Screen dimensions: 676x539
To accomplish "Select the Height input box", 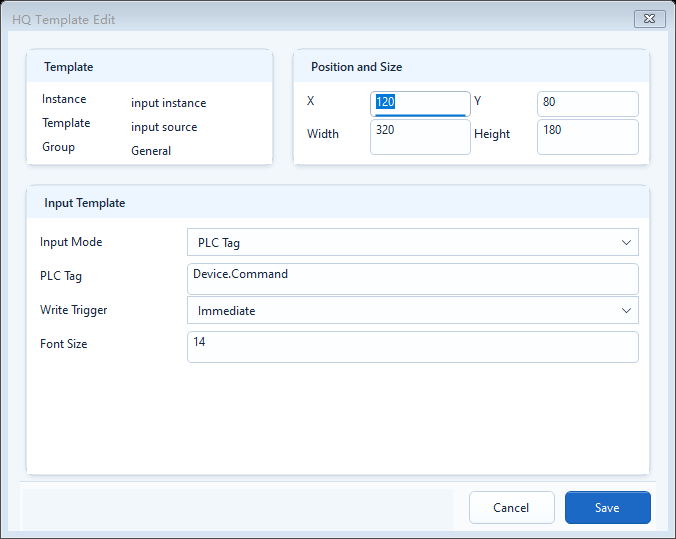I will tap(587, 137).
